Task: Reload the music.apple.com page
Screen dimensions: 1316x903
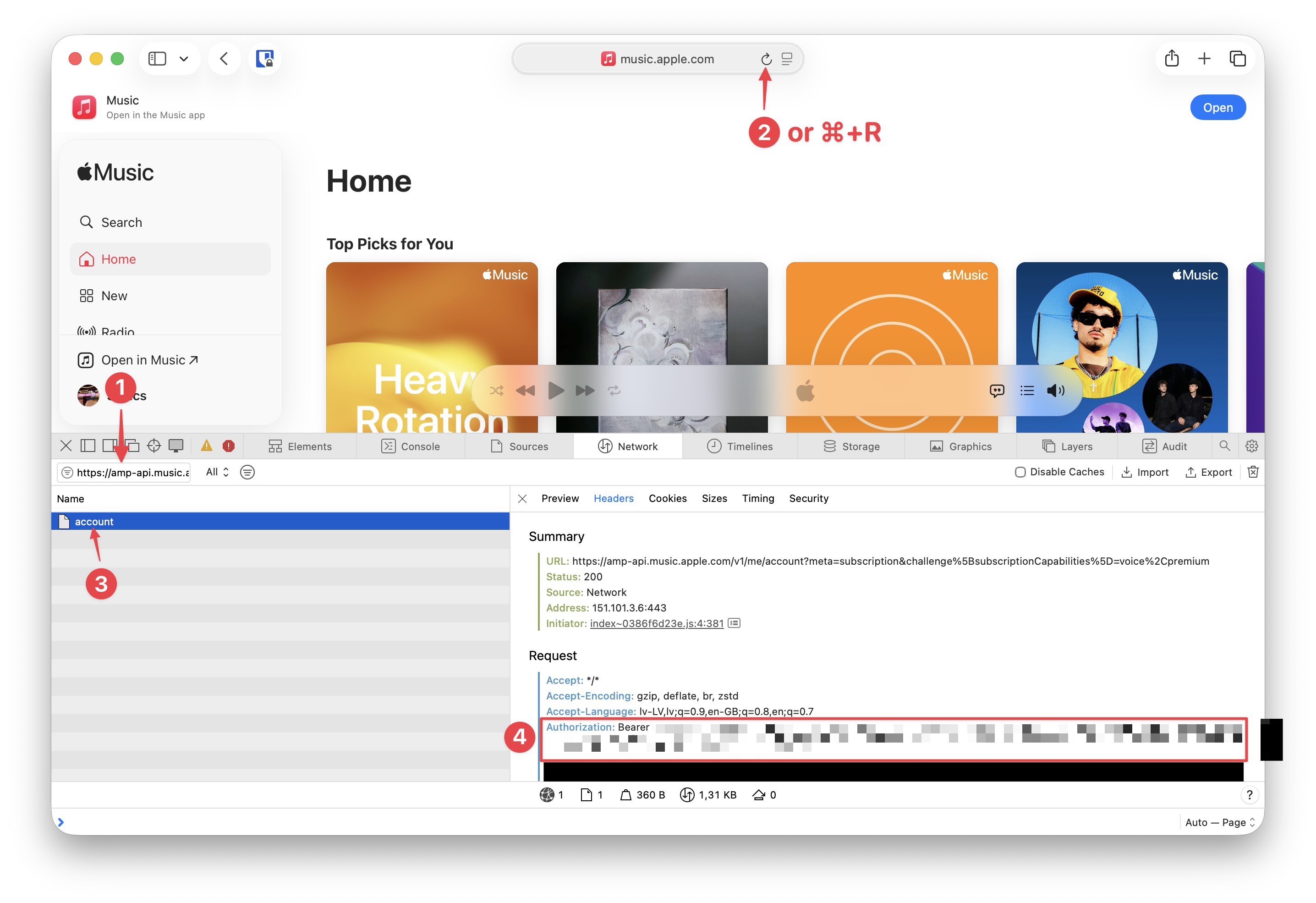Action: [766, 58]
